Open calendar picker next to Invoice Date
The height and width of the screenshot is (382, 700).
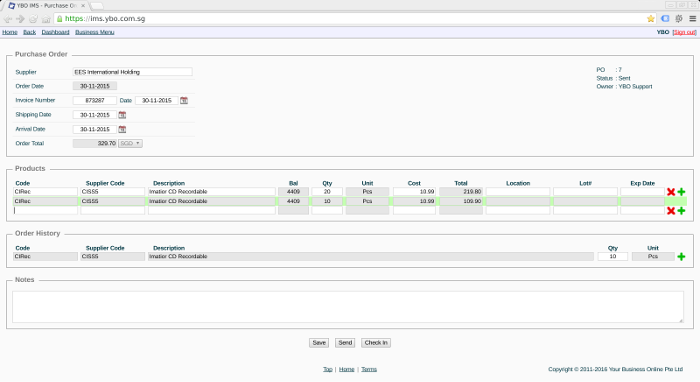pyautogui.click(x=184, y=100)
